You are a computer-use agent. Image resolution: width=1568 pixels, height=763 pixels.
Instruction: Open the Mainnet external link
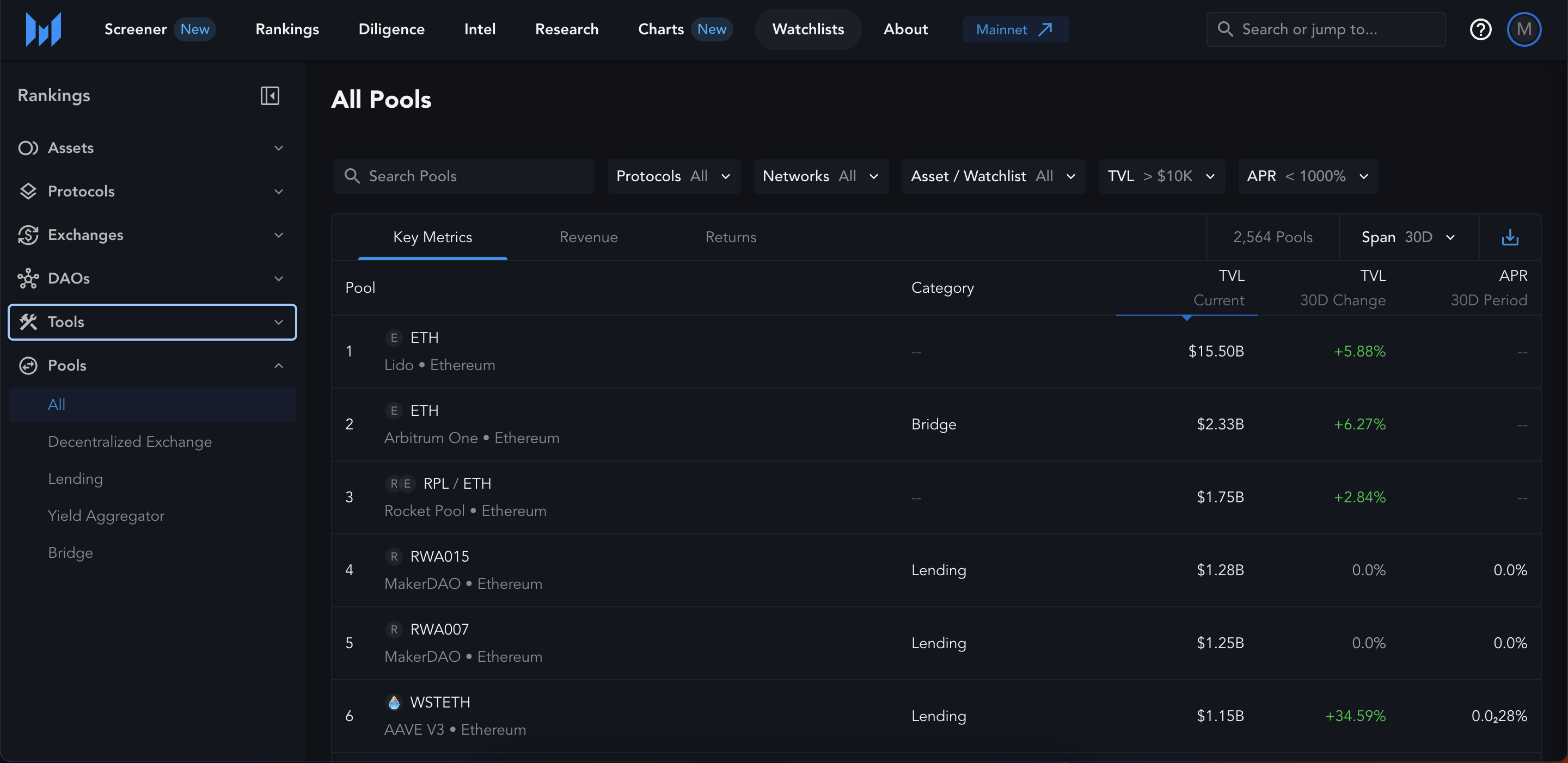(1015, 29)
